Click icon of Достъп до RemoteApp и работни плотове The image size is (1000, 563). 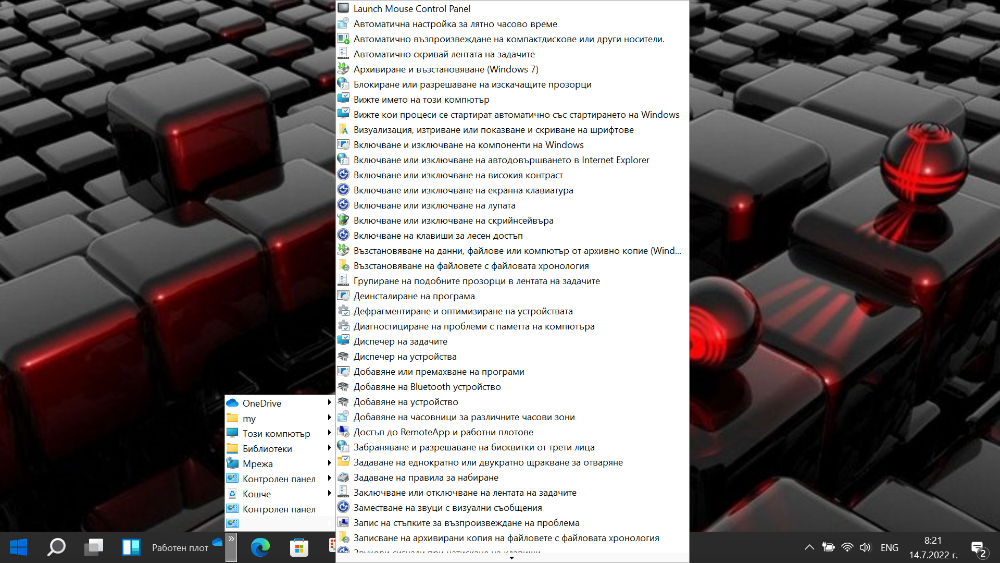343,432
